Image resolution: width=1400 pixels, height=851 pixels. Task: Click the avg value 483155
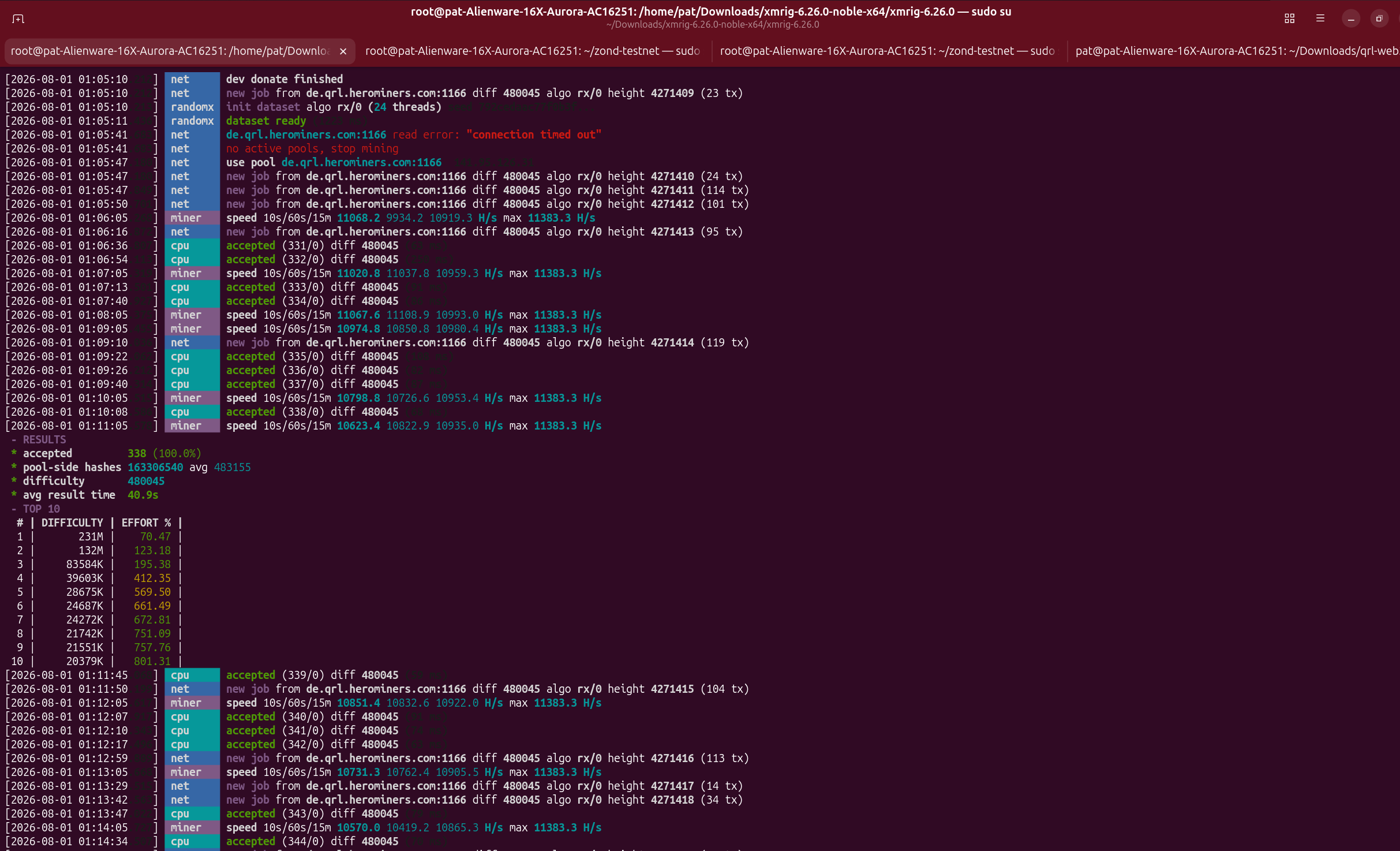click(x=233, y=467)
